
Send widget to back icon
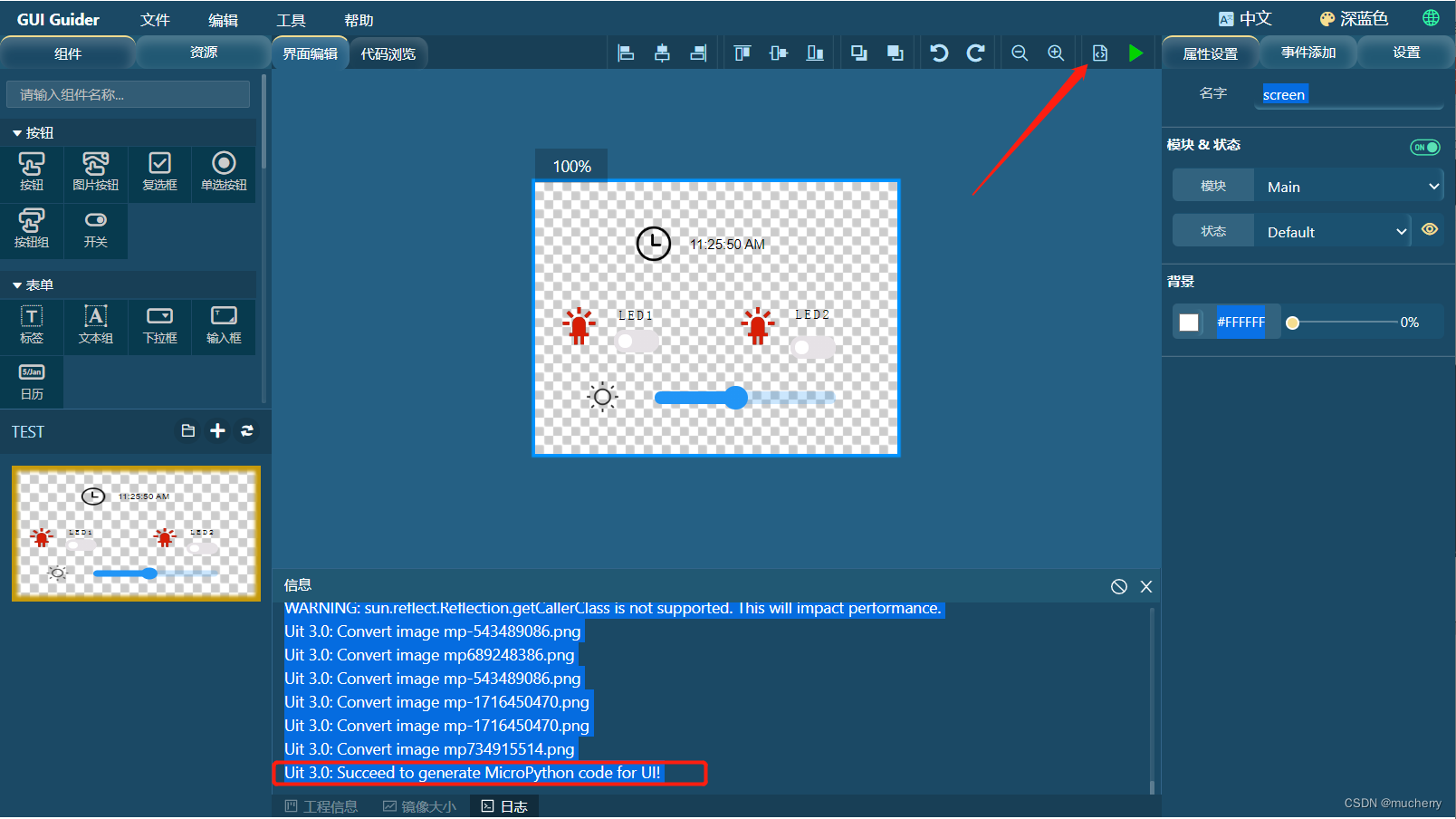coord(859,53)
